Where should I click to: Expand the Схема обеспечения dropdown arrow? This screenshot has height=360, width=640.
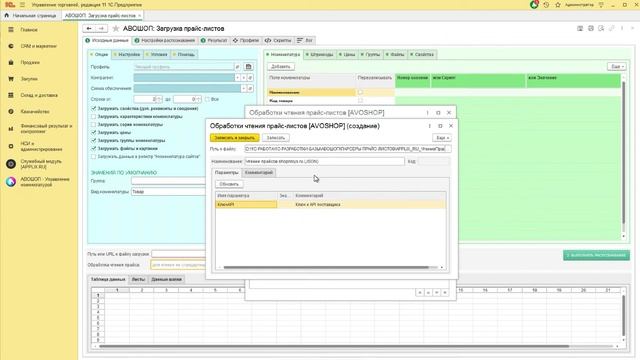(244, 88)
